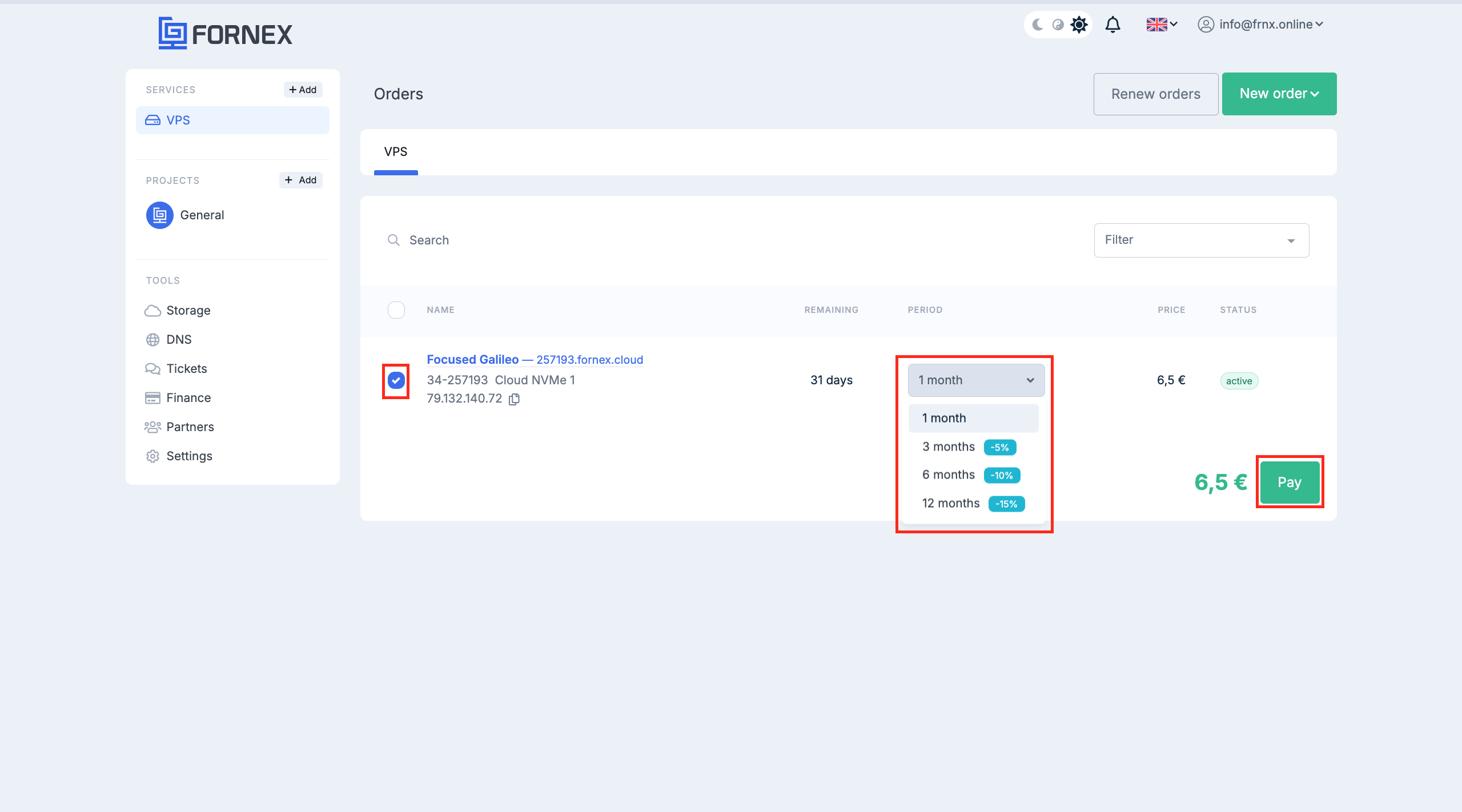
Task: Open Storage tool
Action: [x=178, y=310]
